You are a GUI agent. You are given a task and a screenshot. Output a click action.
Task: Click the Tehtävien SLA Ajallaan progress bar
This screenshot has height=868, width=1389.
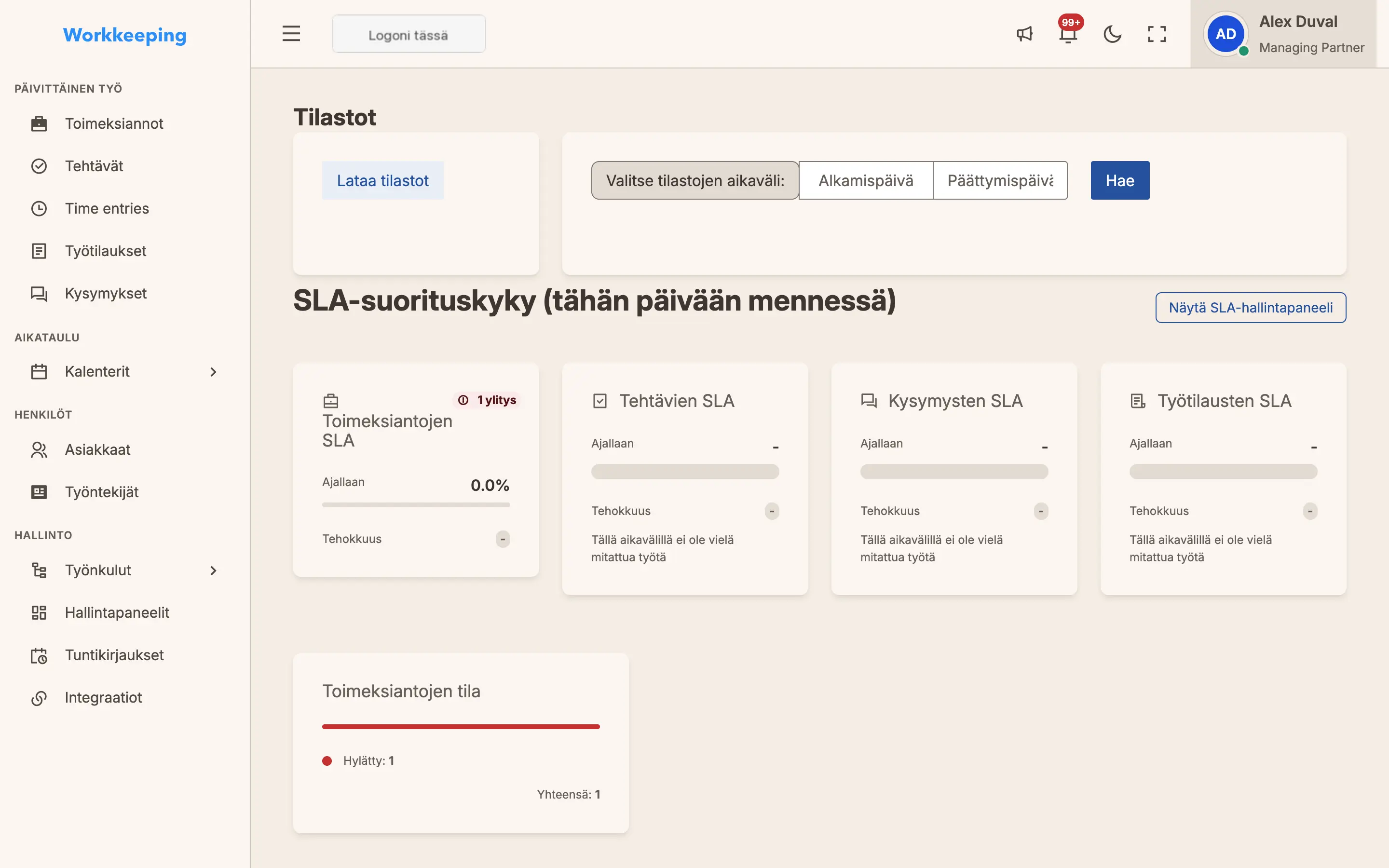click(685, 472)
